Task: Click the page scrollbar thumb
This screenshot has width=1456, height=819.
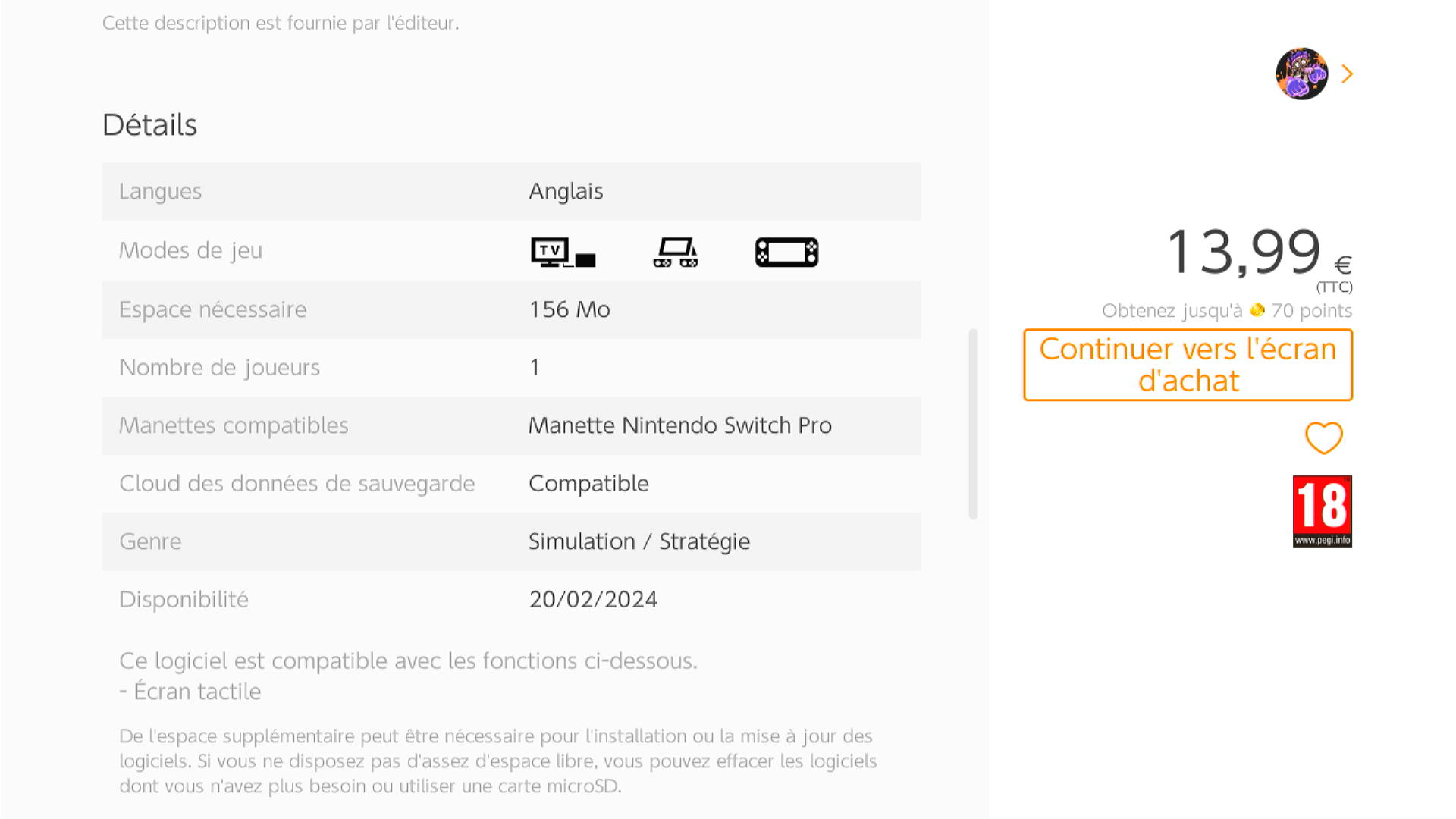Action: 973,424
